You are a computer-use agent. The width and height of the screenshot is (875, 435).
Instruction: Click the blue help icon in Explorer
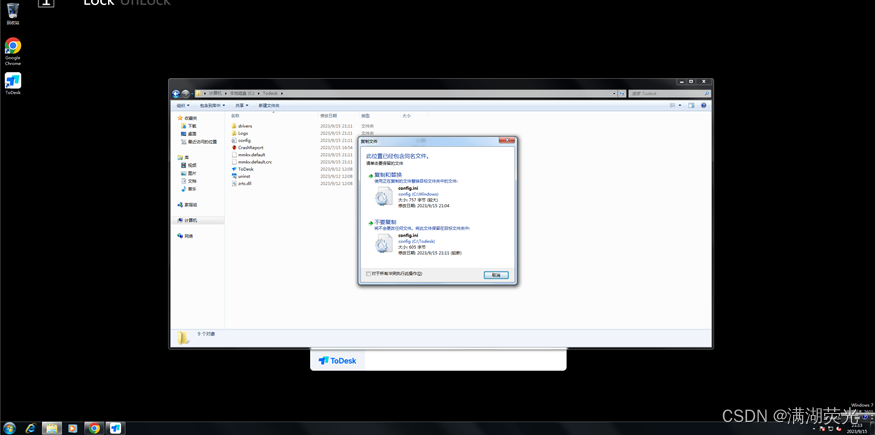coord(704,105)
